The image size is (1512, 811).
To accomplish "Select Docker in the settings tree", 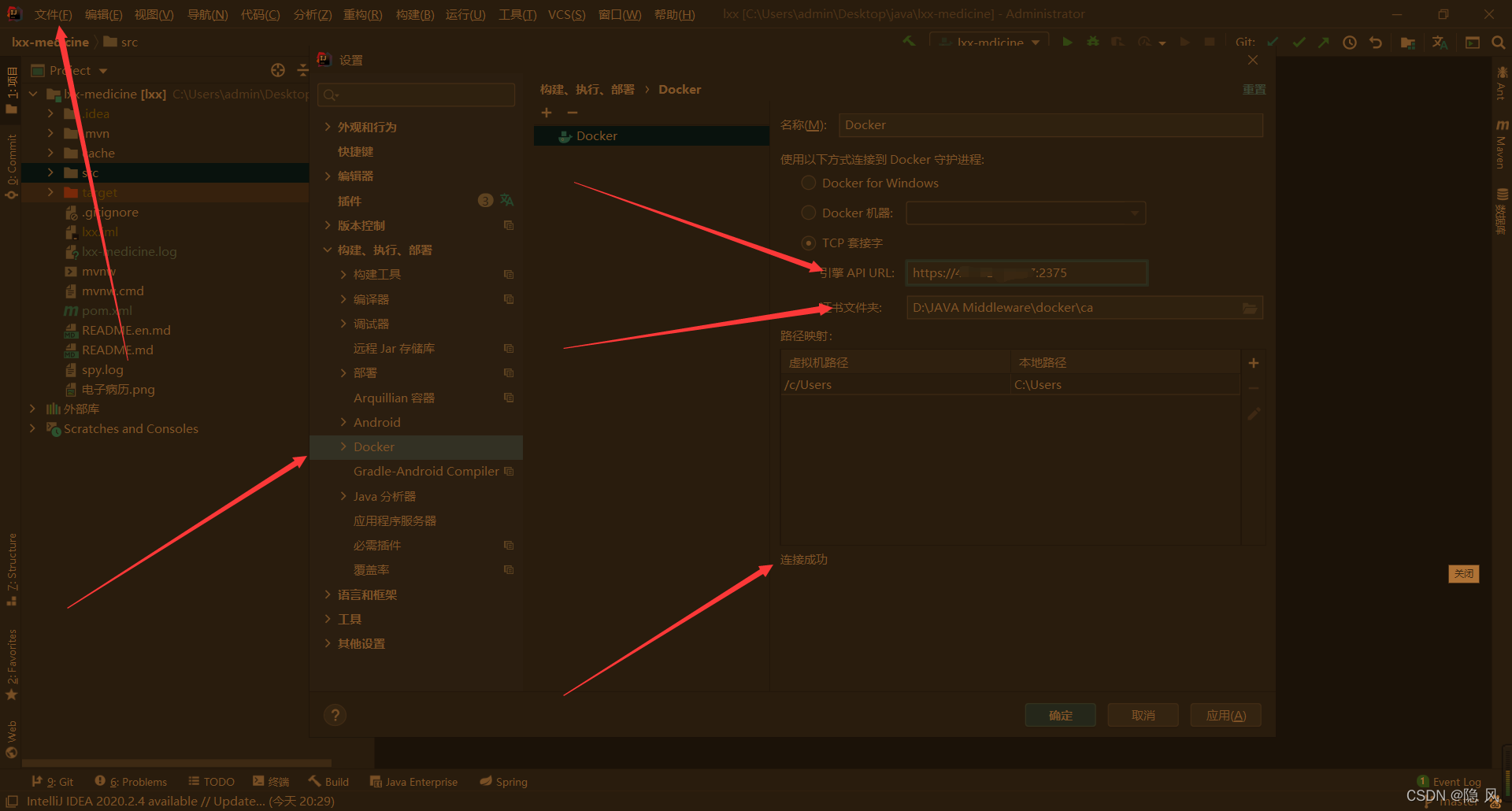I will [x=416, y=446].
